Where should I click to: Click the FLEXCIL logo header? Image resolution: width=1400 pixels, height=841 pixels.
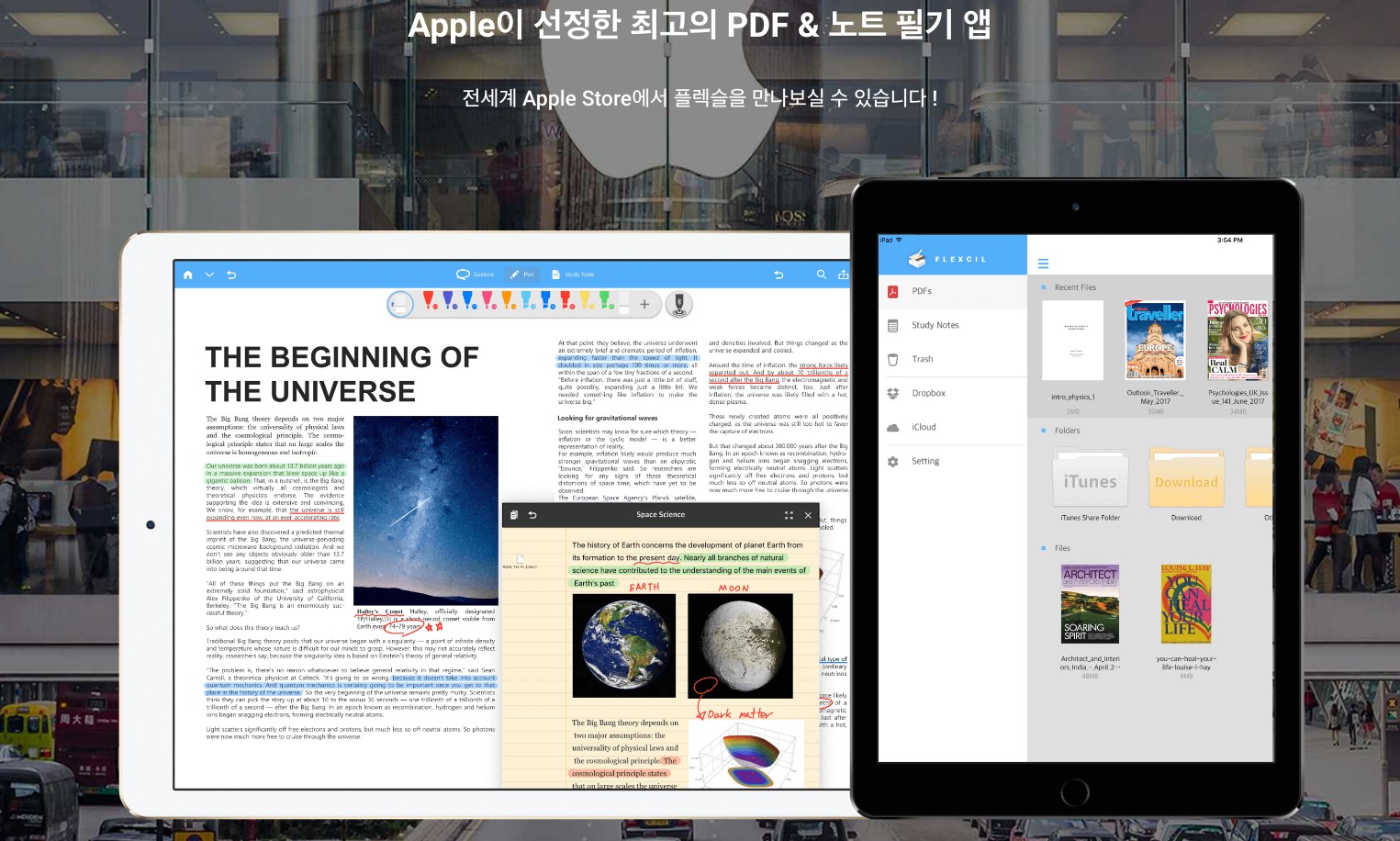949,259
